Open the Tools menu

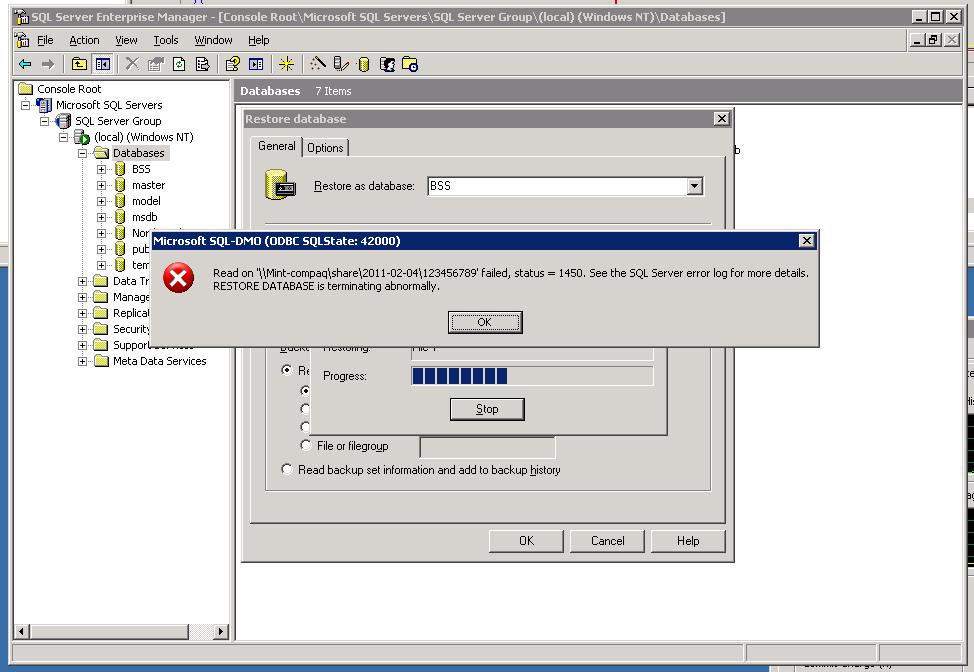tap(165, 40)
